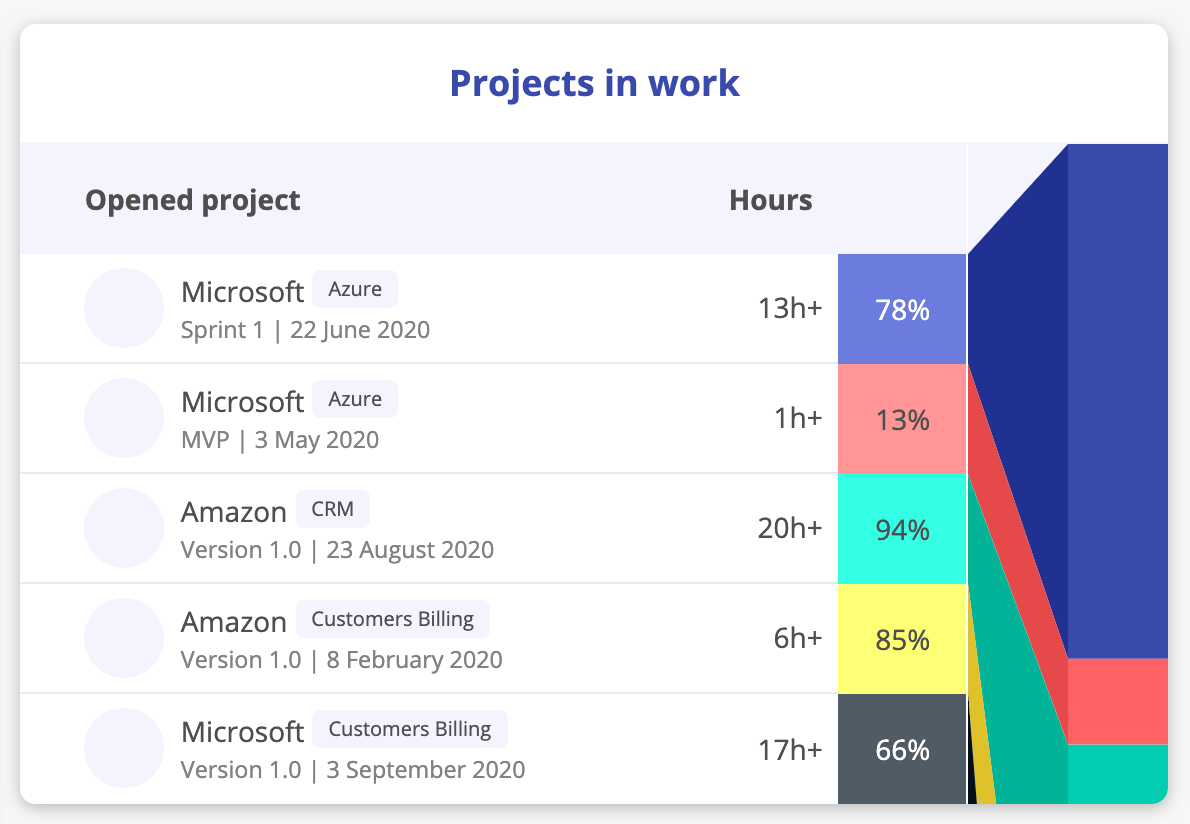Click the red 13% percentage cell

pos(901,420)
